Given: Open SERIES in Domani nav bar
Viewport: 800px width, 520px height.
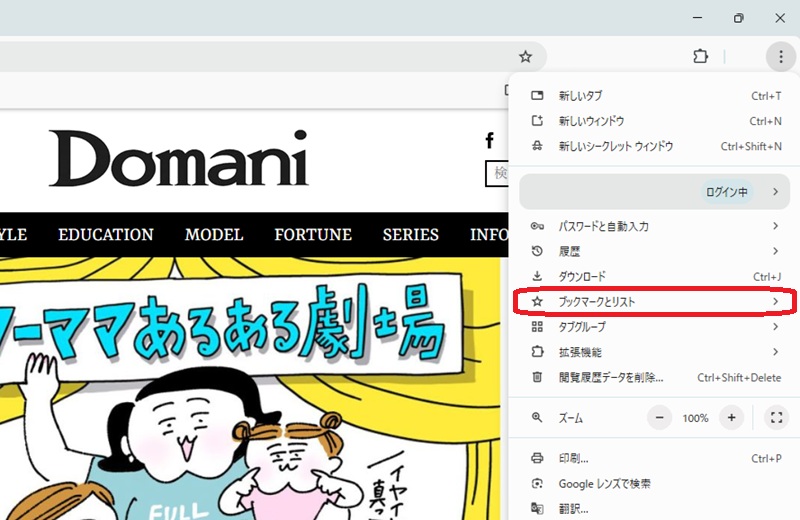Looking at the screenshot, I should [x=411, y=235].
